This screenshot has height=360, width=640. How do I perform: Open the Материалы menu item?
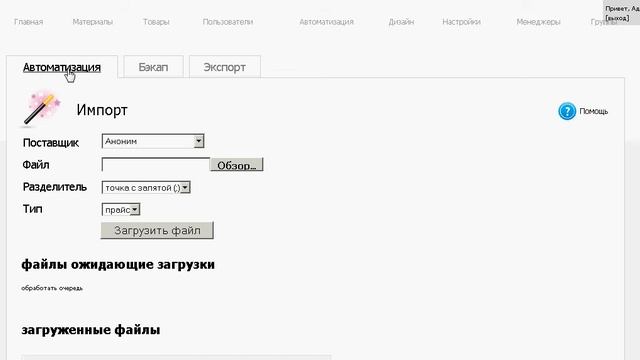[x=93, y=22]
